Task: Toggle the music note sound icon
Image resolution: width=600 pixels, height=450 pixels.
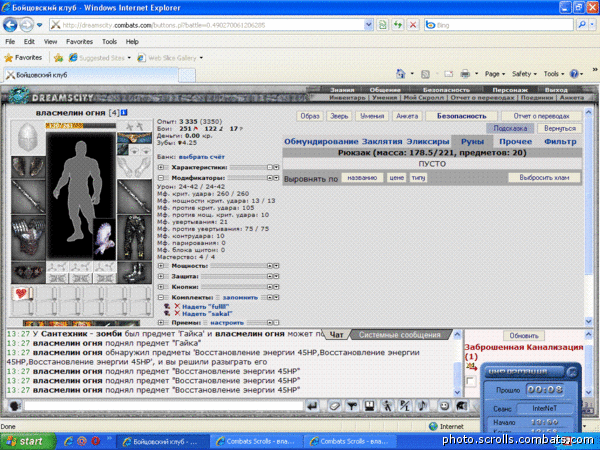Action: click(422, 406)
